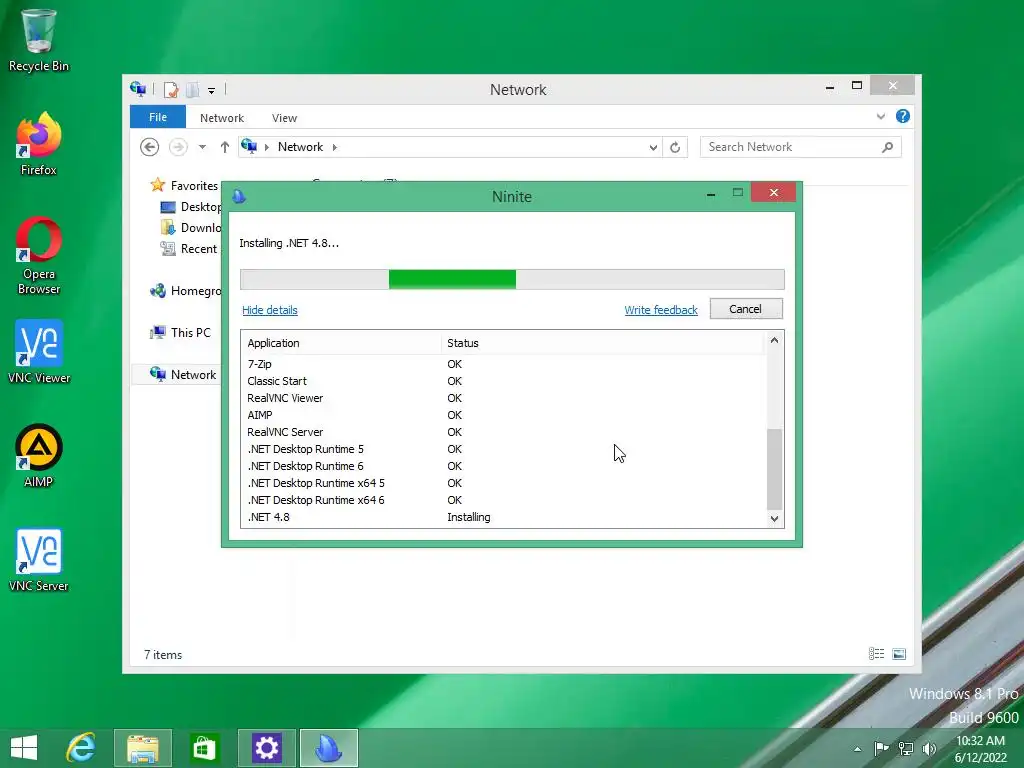Viewport: 1024px width, 768px height.
Task: Open the recent locations dropdown arrow
Action: (202, 147)
